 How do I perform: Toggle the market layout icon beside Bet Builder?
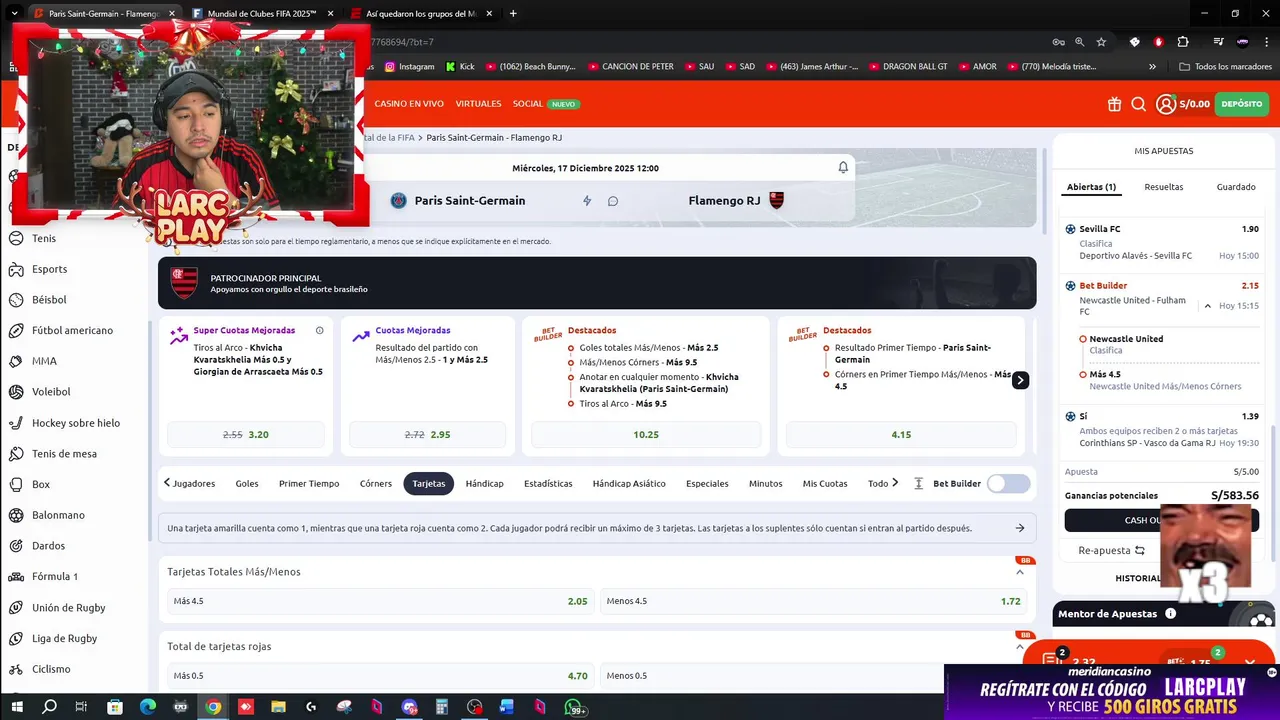pos(919,484)
